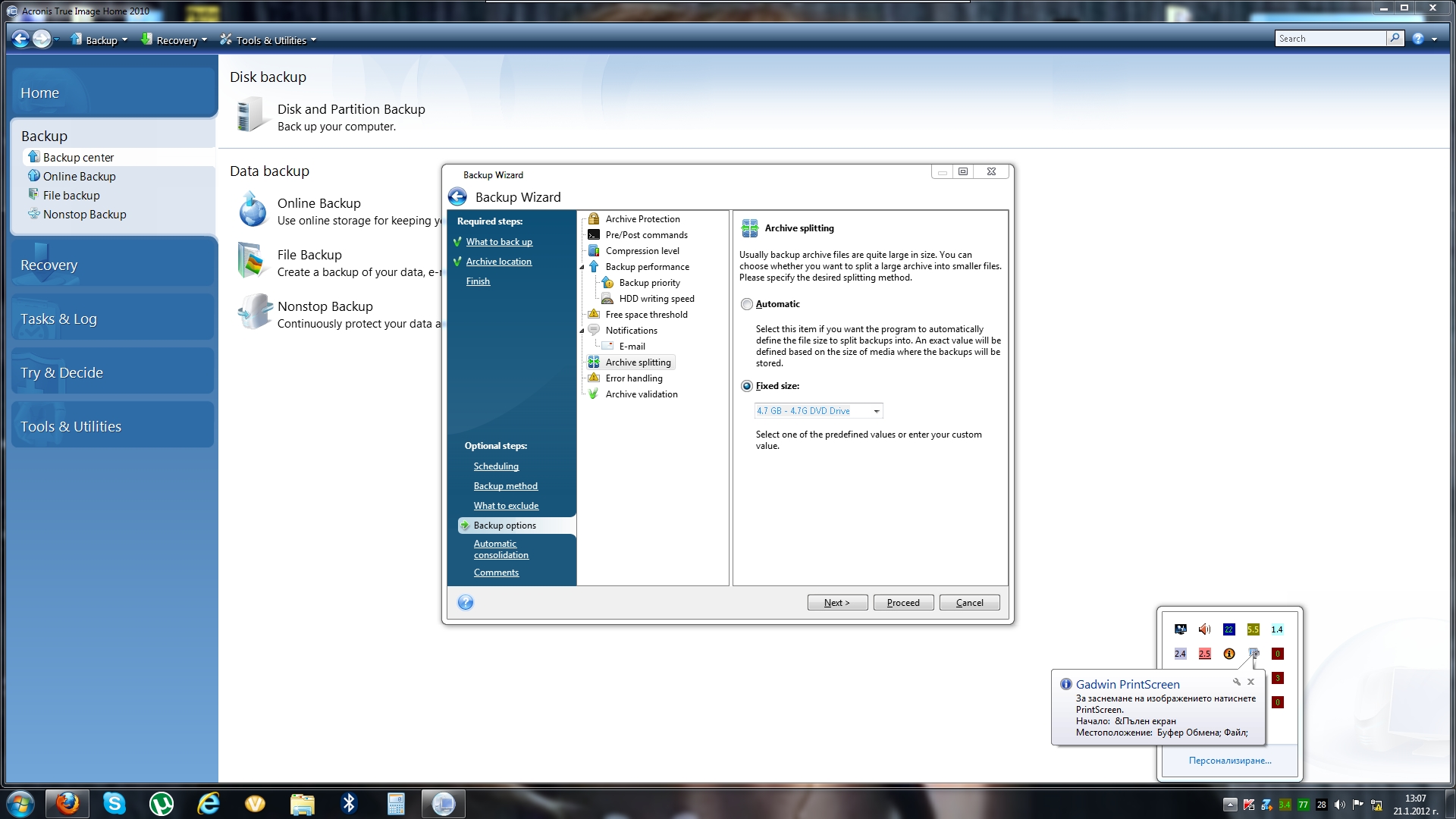The width and height of the screenshot is (1456, 819).
Task: Click the E-mail envelope icon
Action: pyautogui.click(x=607, y=347)
